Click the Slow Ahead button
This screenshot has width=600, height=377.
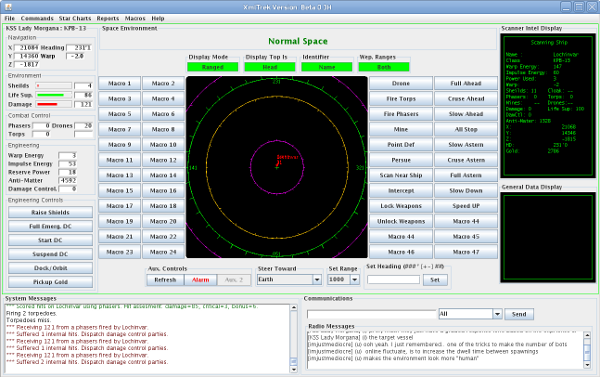coord(466,114)
